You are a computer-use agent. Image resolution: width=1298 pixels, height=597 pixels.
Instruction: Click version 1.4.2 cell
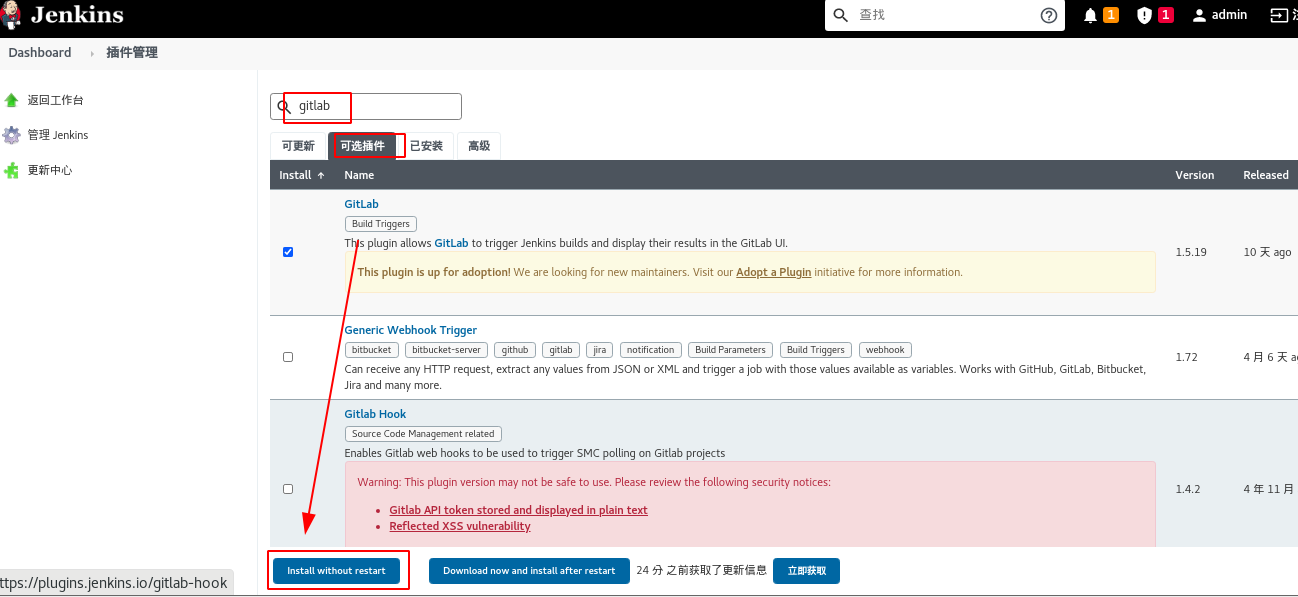1188,489
